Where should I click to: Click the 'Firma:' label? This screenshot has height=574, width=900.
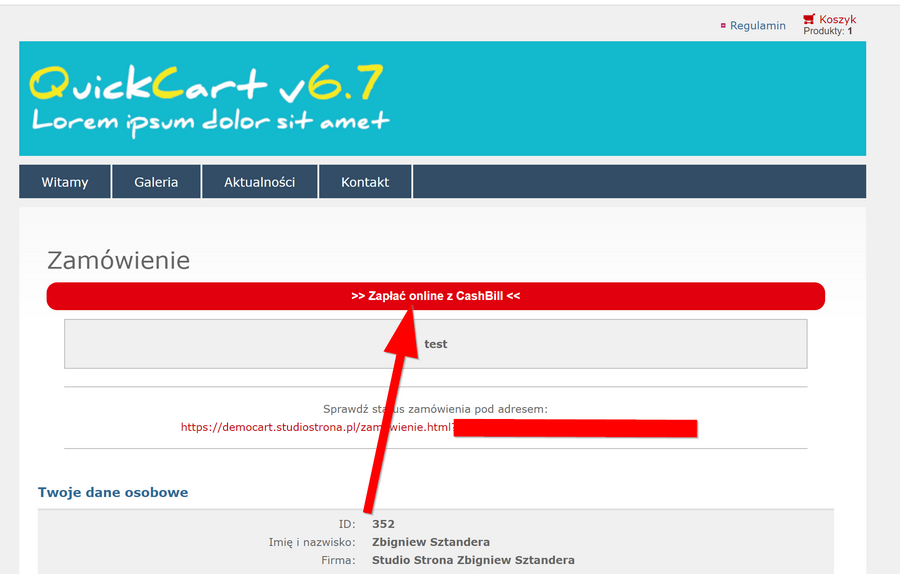(339, 560)
